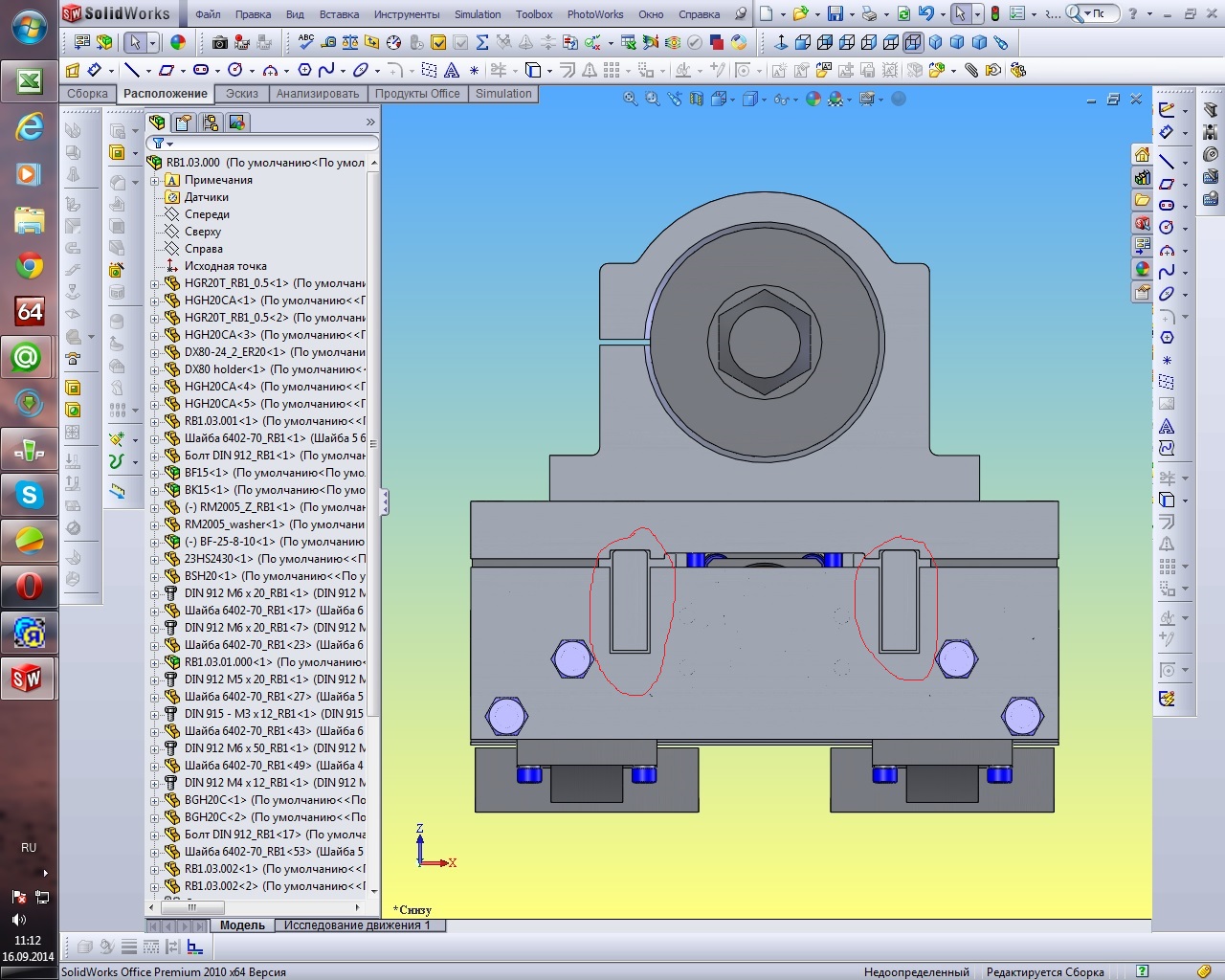Image resolution: width=1225 pixels, height=980 pixels.
Task: Click the Undo arrow icon
Action: pos(925,13)
